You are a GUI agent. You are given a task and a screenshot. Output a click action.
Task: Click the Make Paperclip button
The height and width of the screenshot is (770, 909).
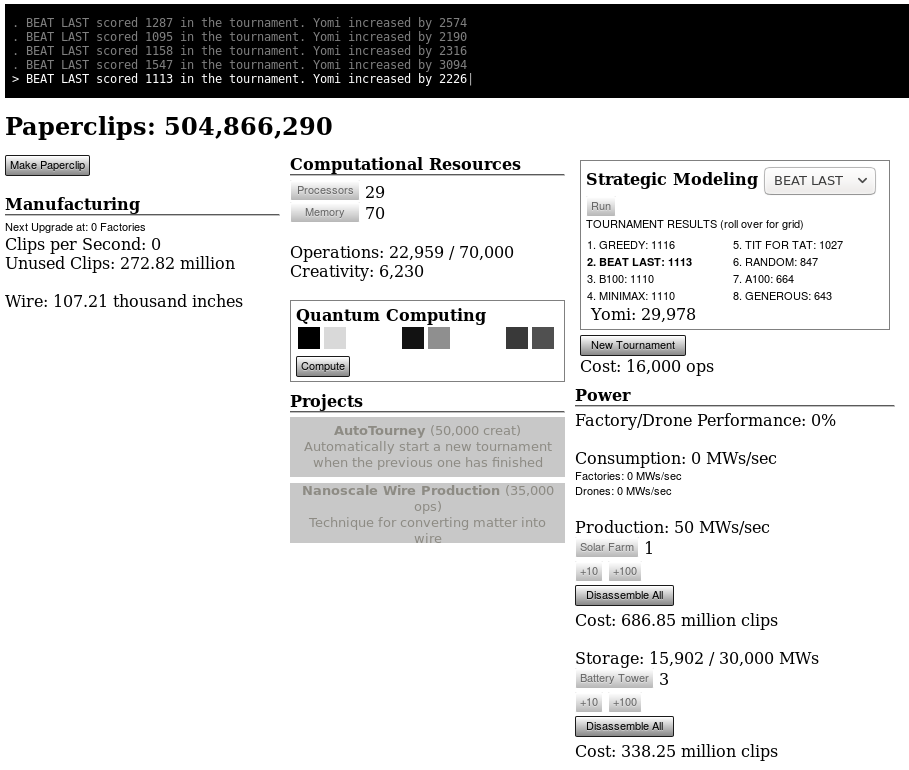coord(48,165)
